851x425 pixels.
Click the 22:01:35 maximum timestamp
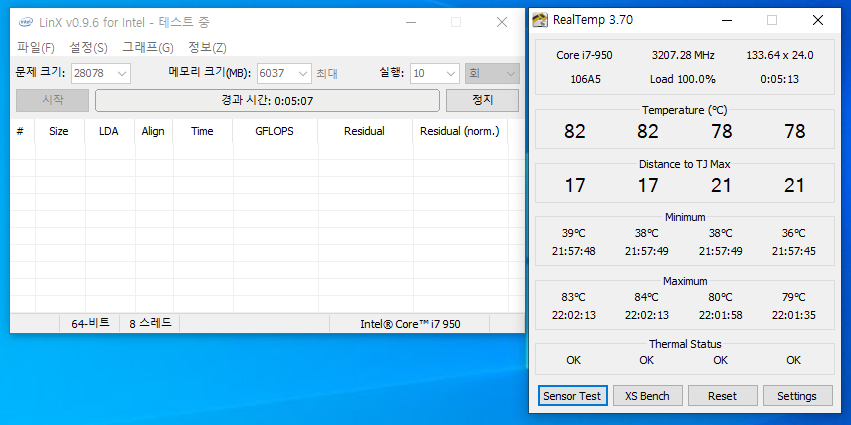(x=793, y=315)
